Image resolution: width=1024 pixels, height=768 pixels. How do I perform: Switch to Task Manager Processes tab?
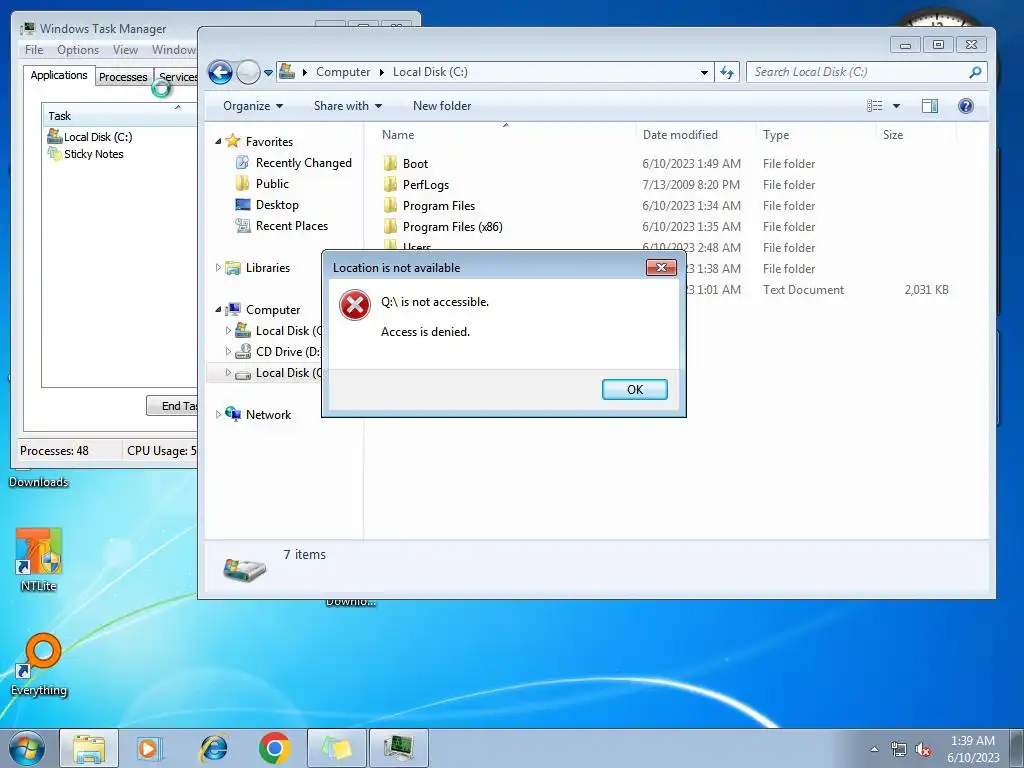pos(123,76)
